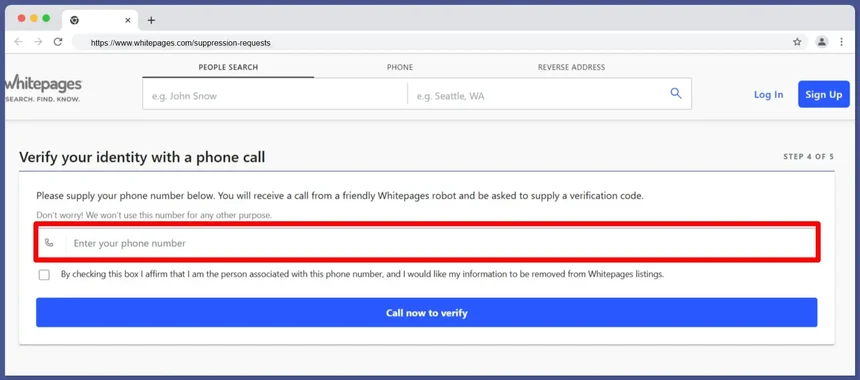Bookmark page with the star icon
This screenshot has width=860, height=380.
click(797, 42)
